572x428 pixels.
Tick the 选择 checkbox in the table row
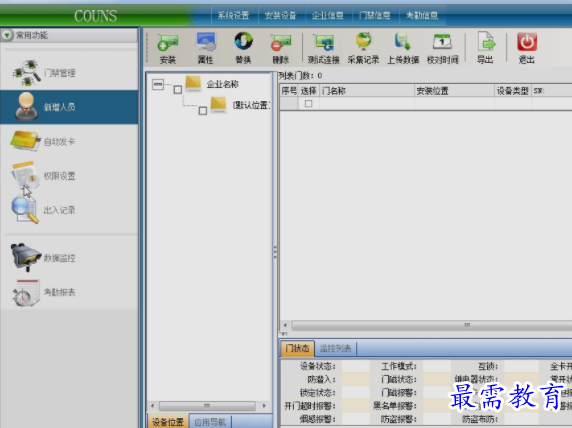(x=308, y=104)
